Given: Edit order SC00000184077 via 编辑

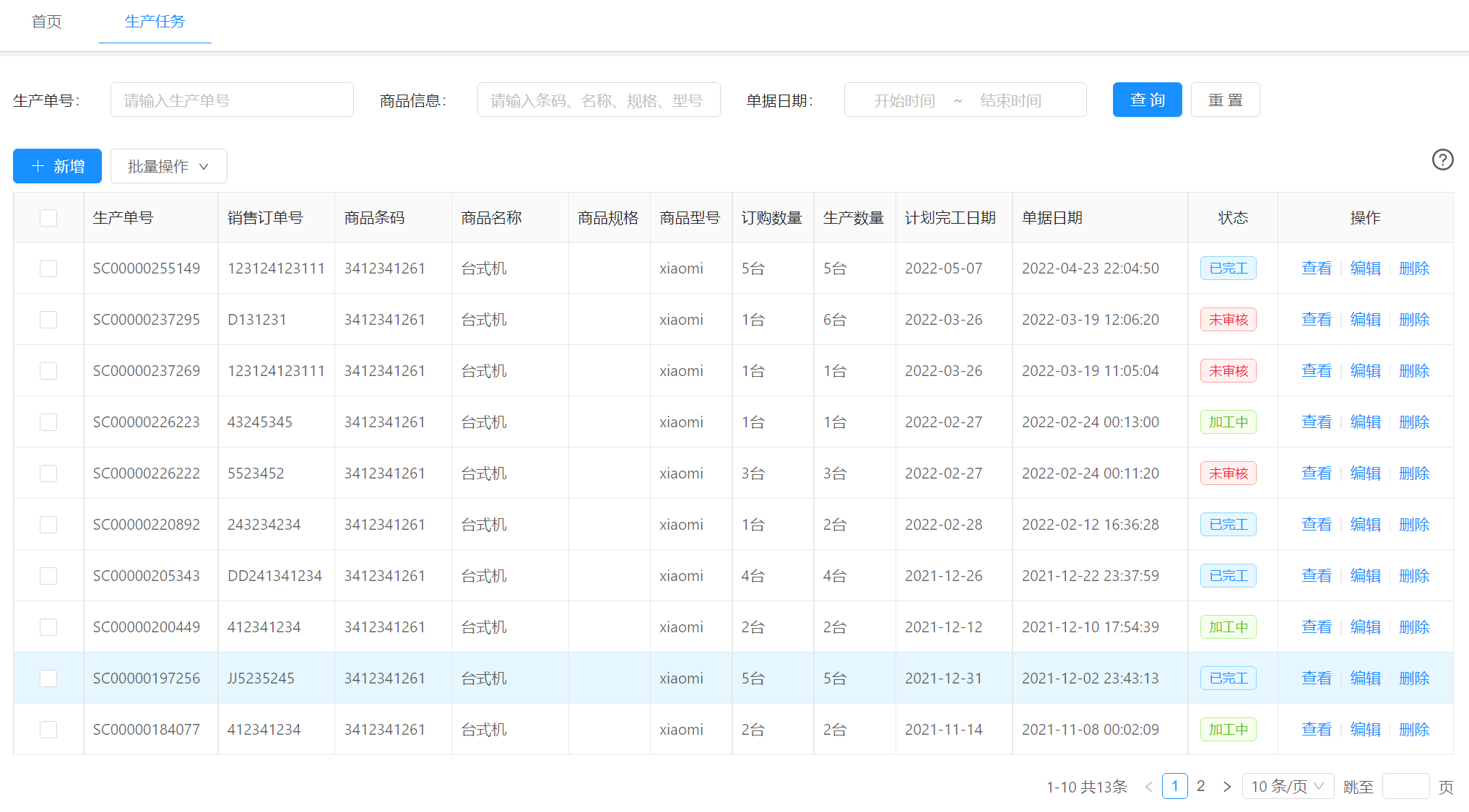Looking at the screenshot, I should 1365,730.
